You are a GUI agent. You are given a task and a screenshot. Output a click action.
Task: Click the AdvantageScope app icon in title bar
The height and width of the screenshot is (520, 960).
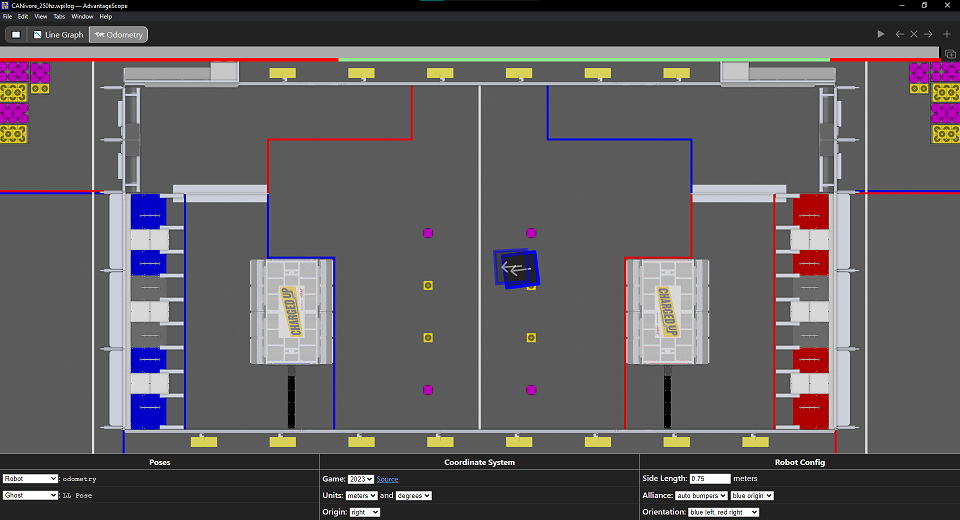point(5,5)
